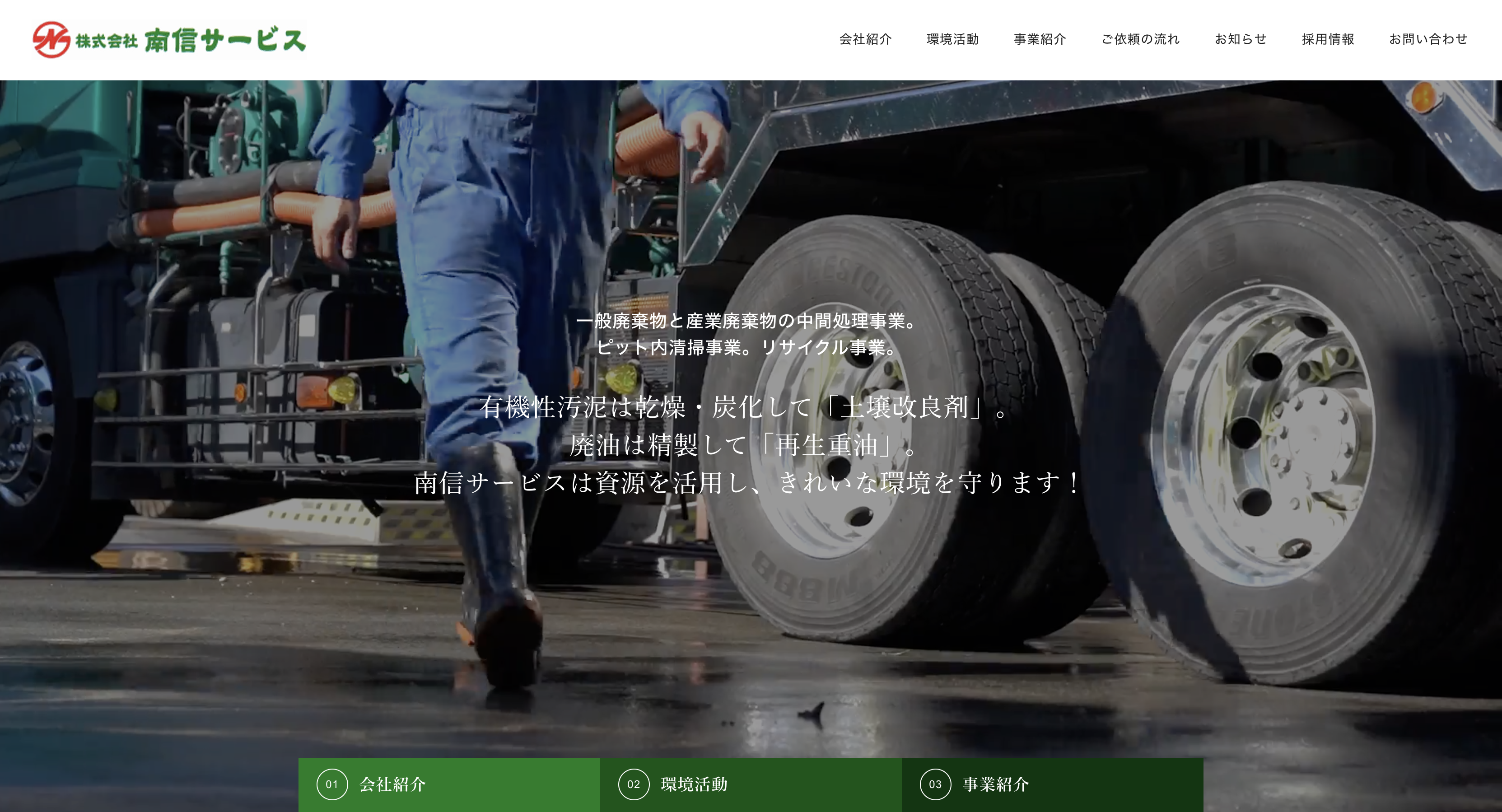Click the circled 01 number icon
The width and height of the screenshot is (1502, 812).
click(x=332, y=784)
